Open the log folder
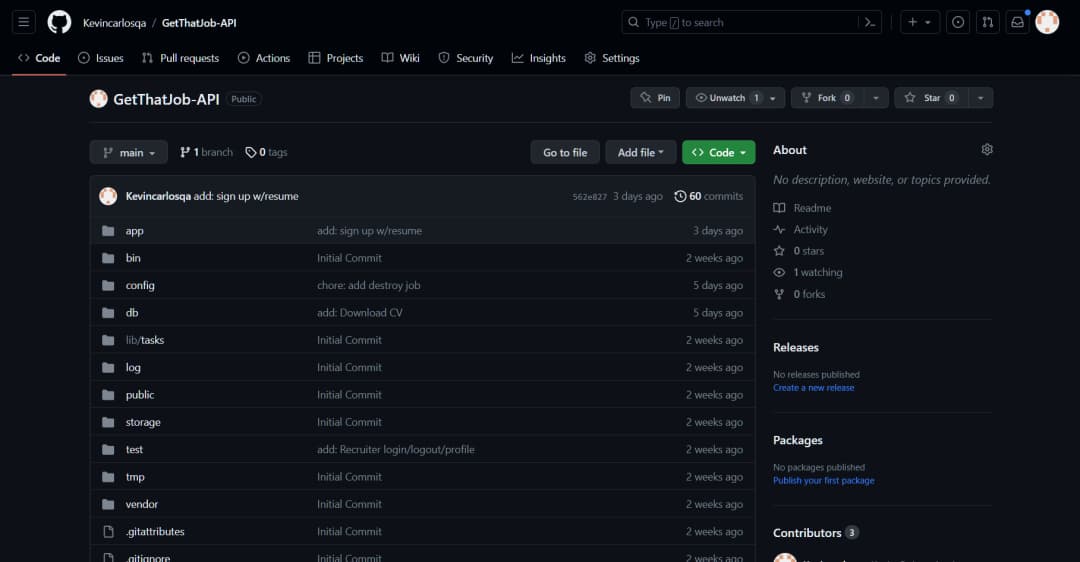The width and height of the screenshot is (1080, 562). tap(133, 367)
